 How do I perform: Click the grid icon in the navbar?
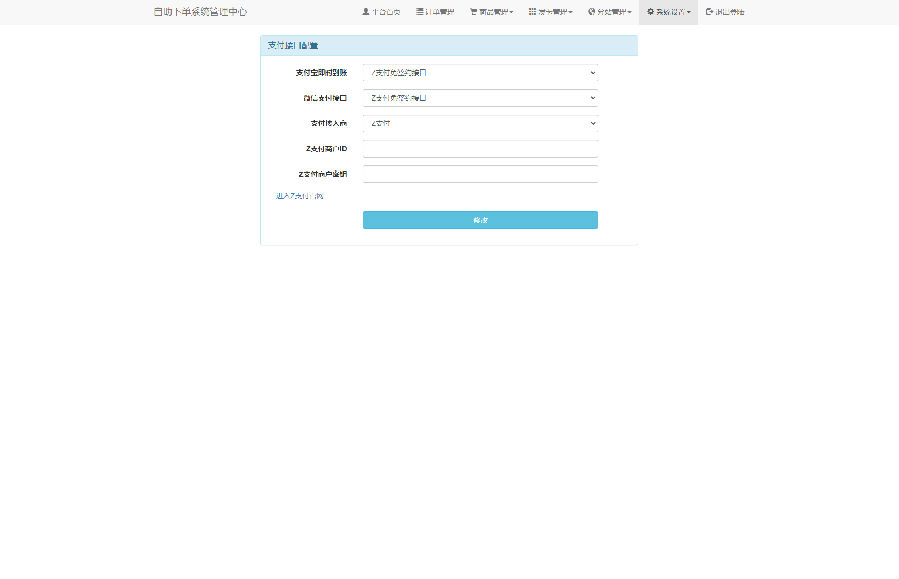[x=532, y=12]
